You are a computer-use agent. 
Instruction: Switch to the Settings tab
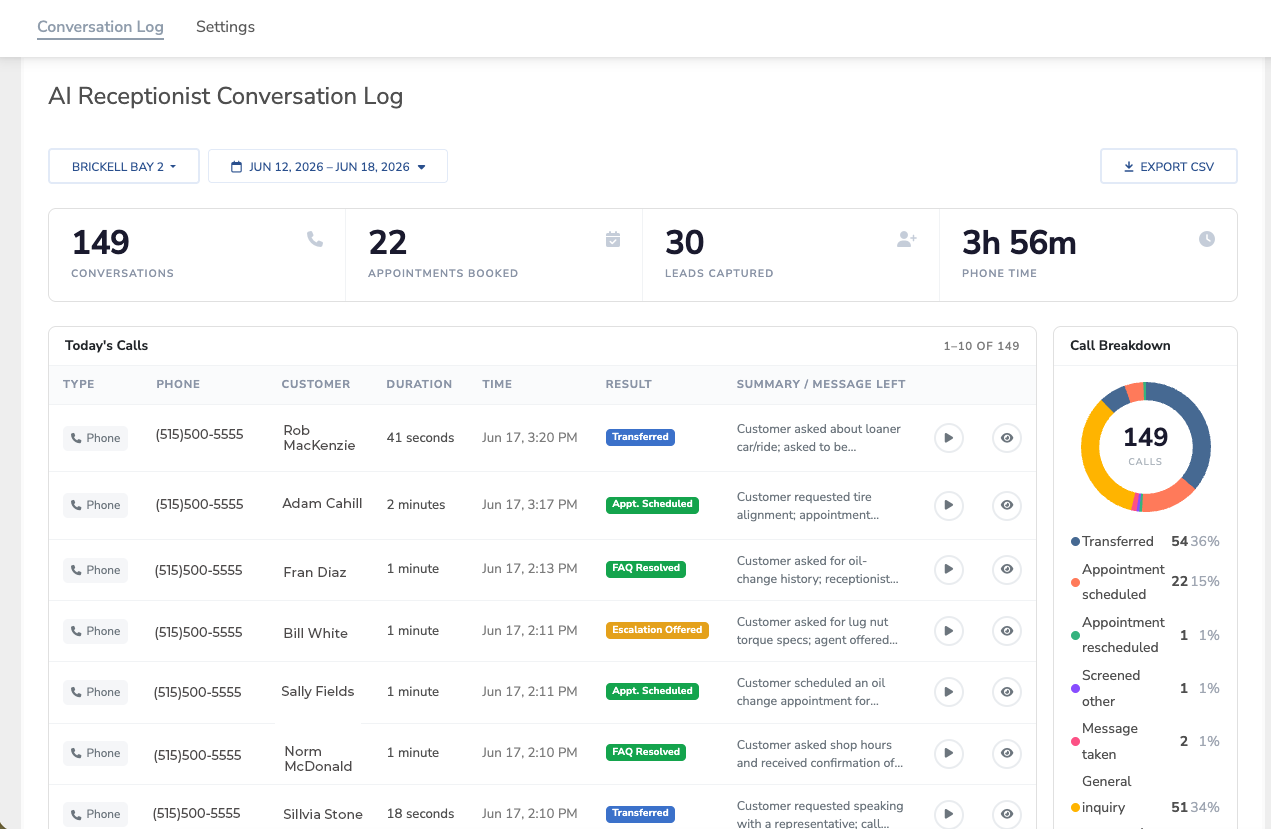point(225,27)
